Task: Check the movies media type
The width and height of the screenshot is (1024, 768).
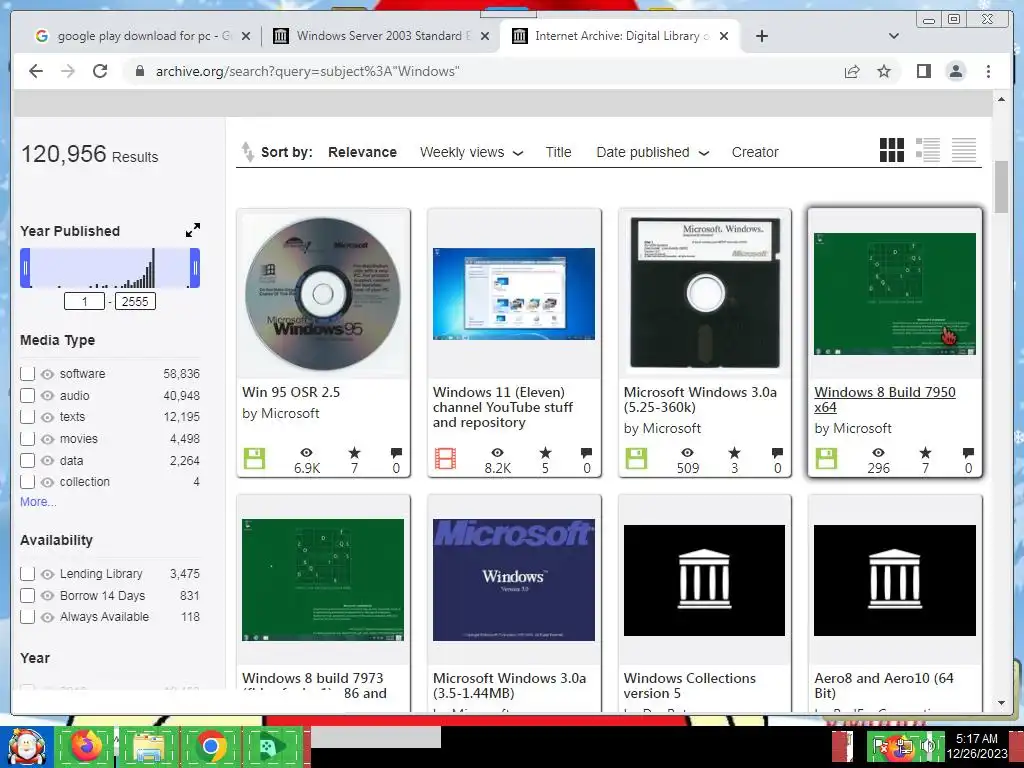Action: click(x=27, y=438)
